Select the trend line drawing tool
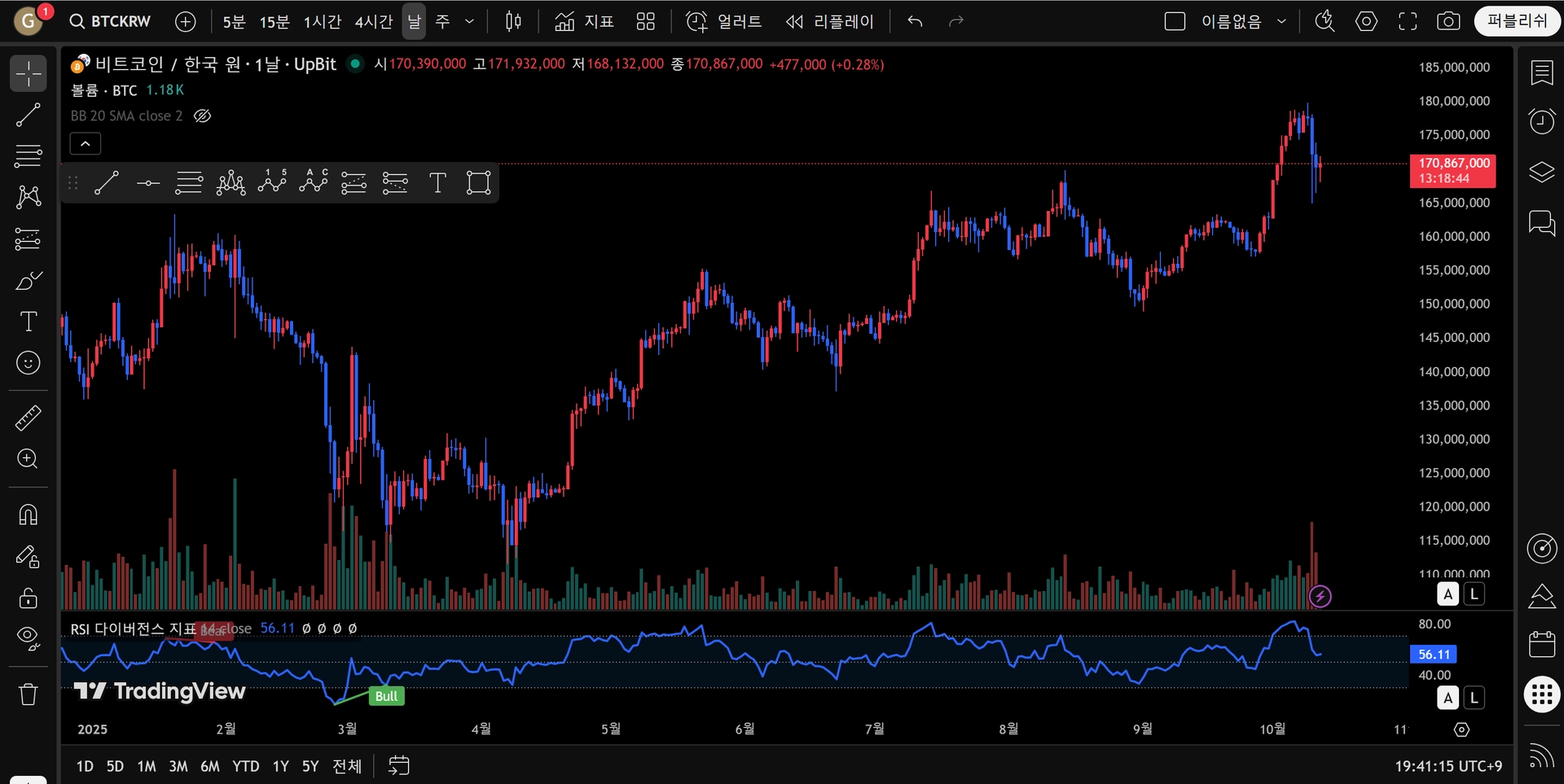This screenshot has width=1564, height=784. pyautogui.click(x=28, y=116)
